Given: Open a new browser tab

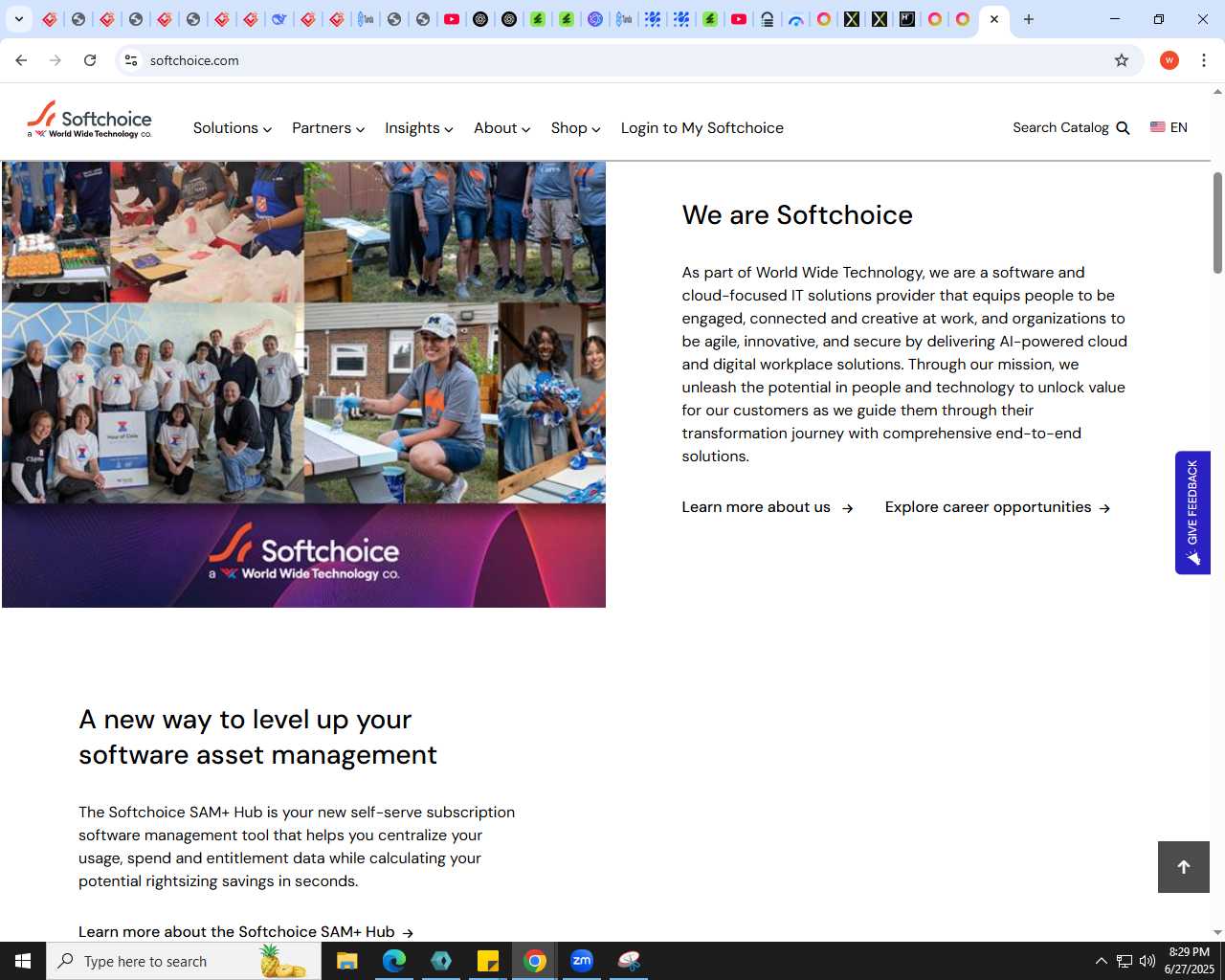Looking at the screenshot, I should 1029,19.
